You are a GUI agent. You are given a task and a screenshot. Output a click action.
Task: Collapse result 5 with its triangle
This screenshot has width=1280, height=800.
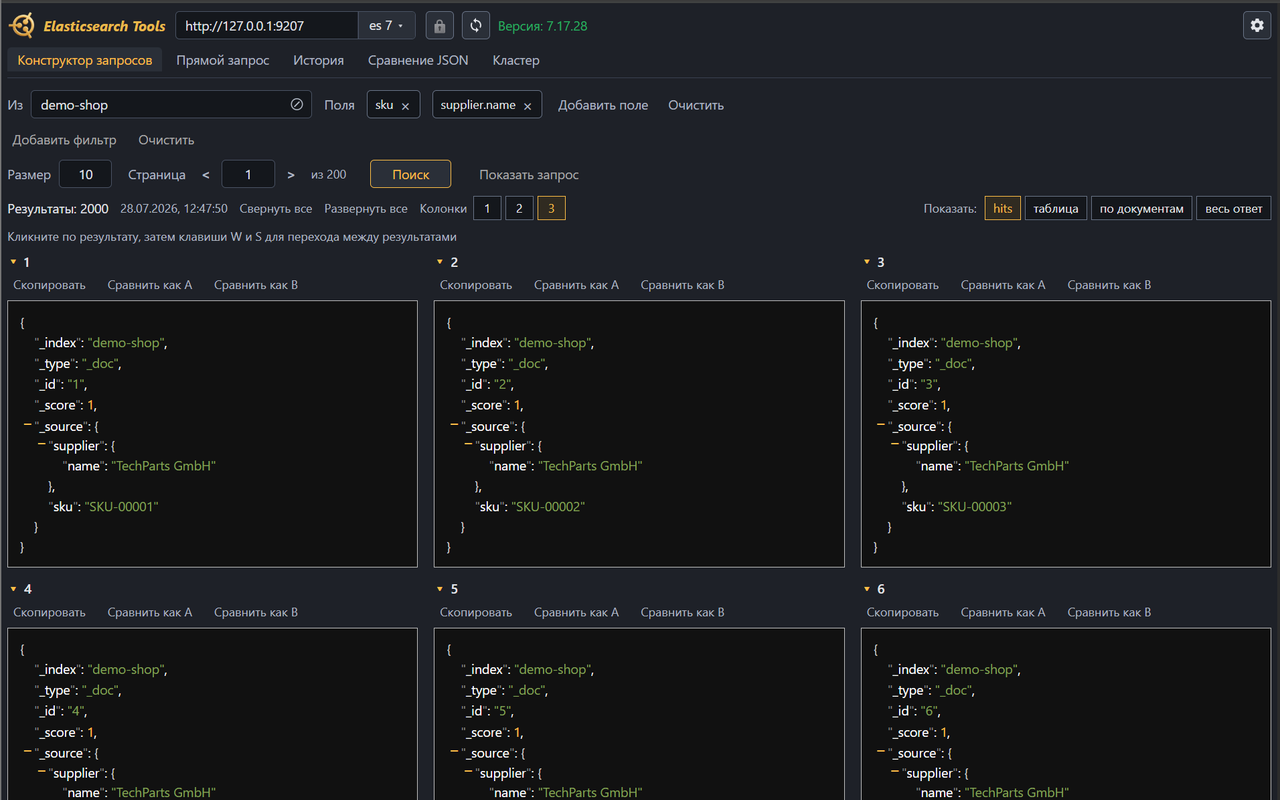tap(440, 589)
